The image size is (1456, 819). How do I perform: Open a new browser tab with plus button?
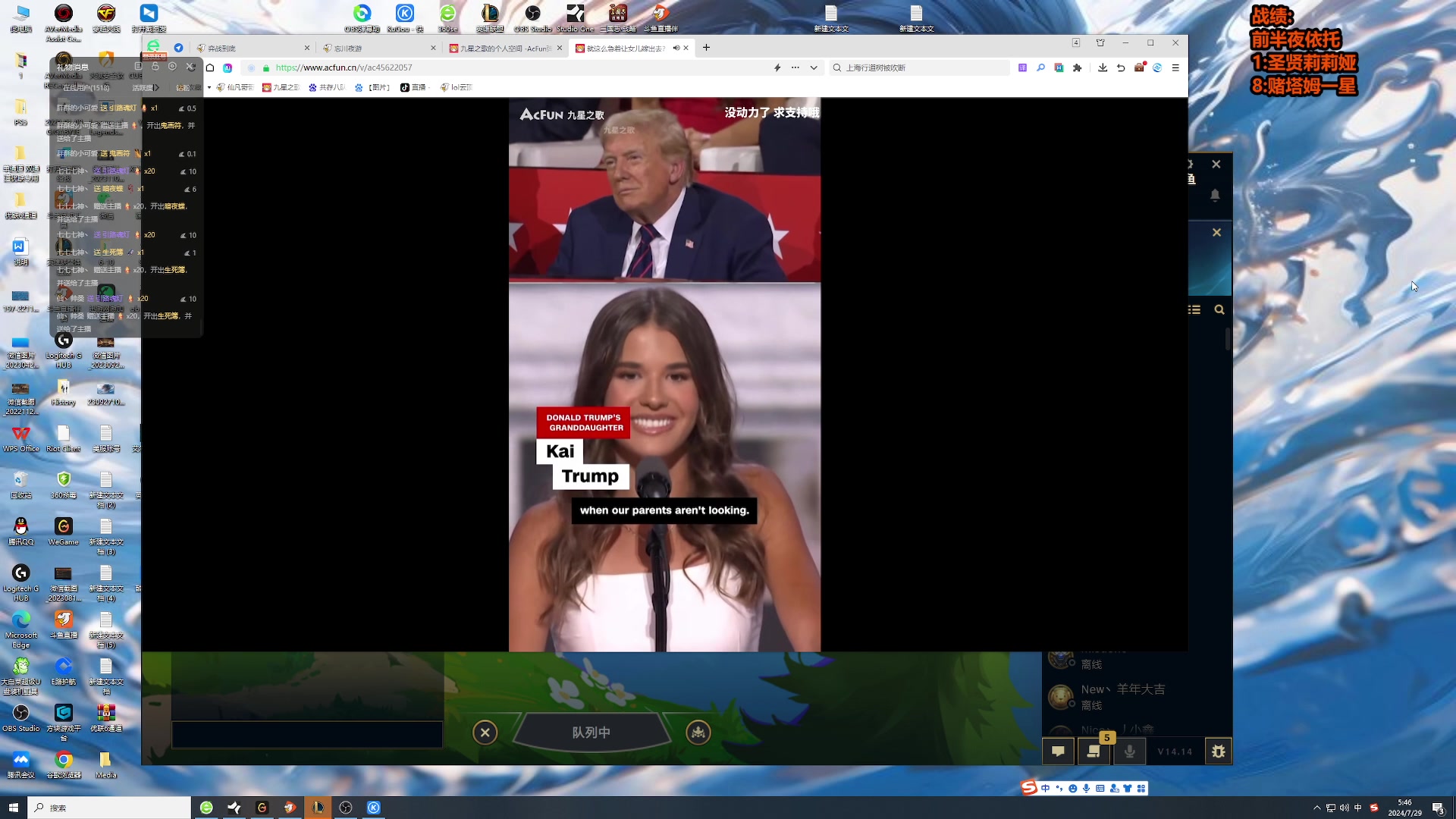pos(706,47)
